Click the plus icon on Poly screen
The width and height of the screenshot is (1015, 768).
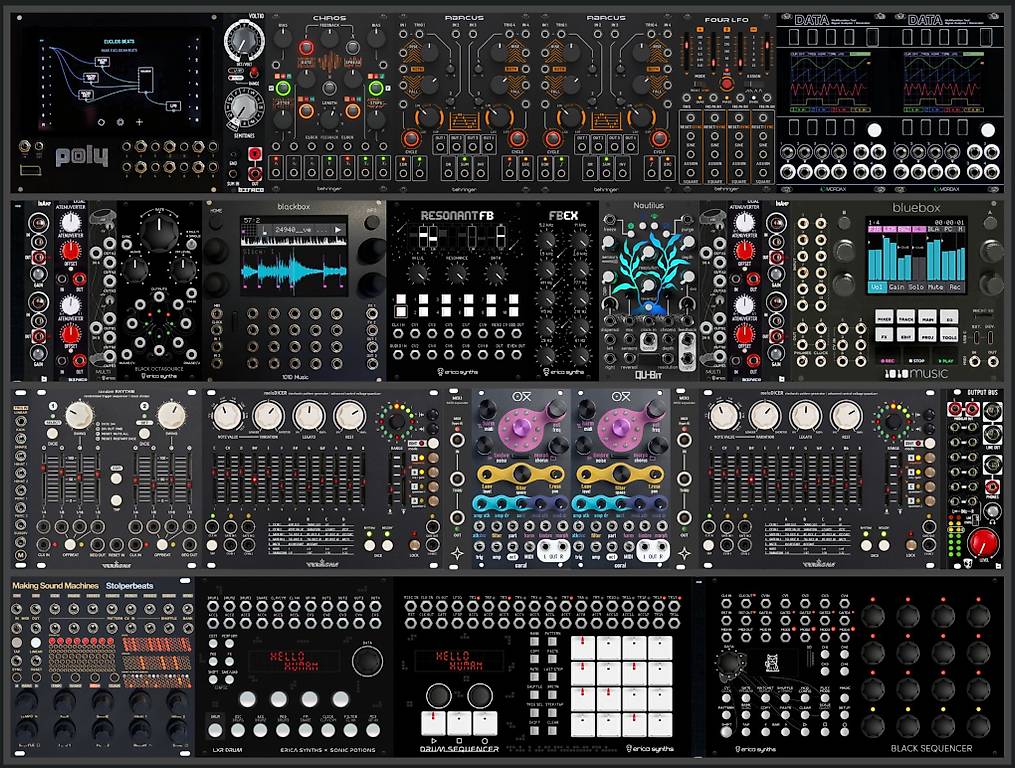[x=139, y=122]
